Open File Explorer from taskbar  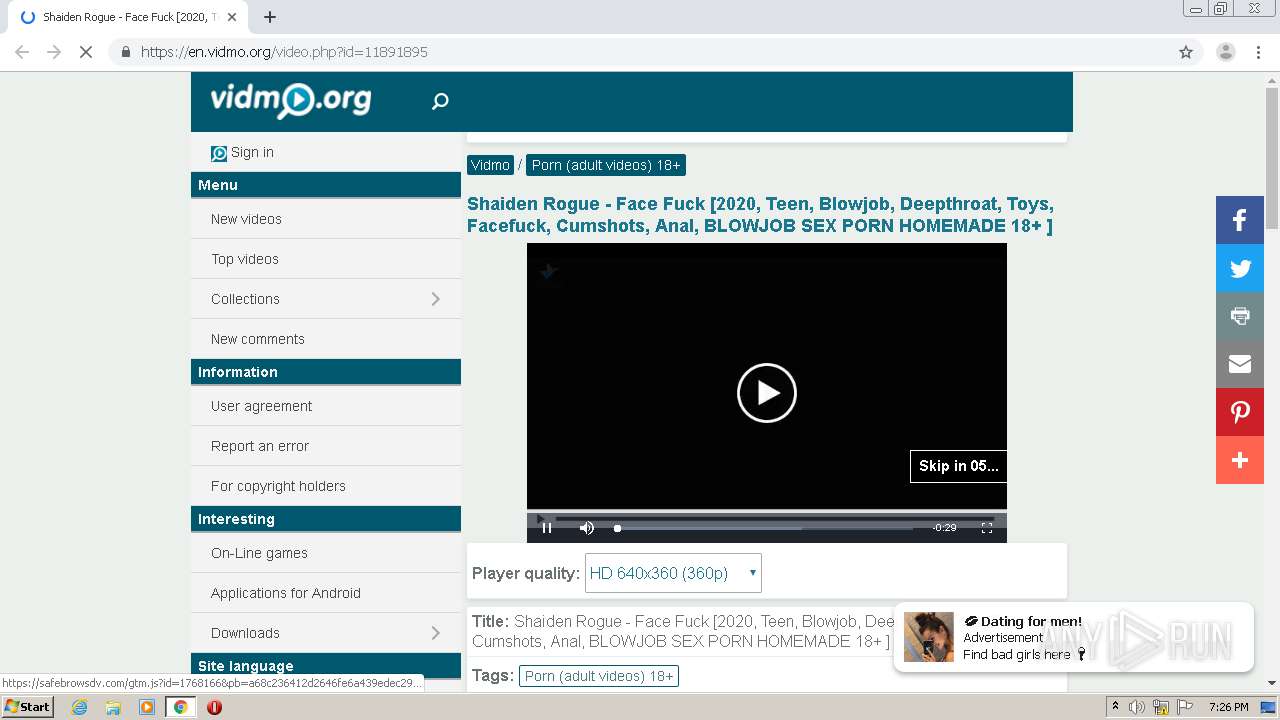(x=113, y=707)
